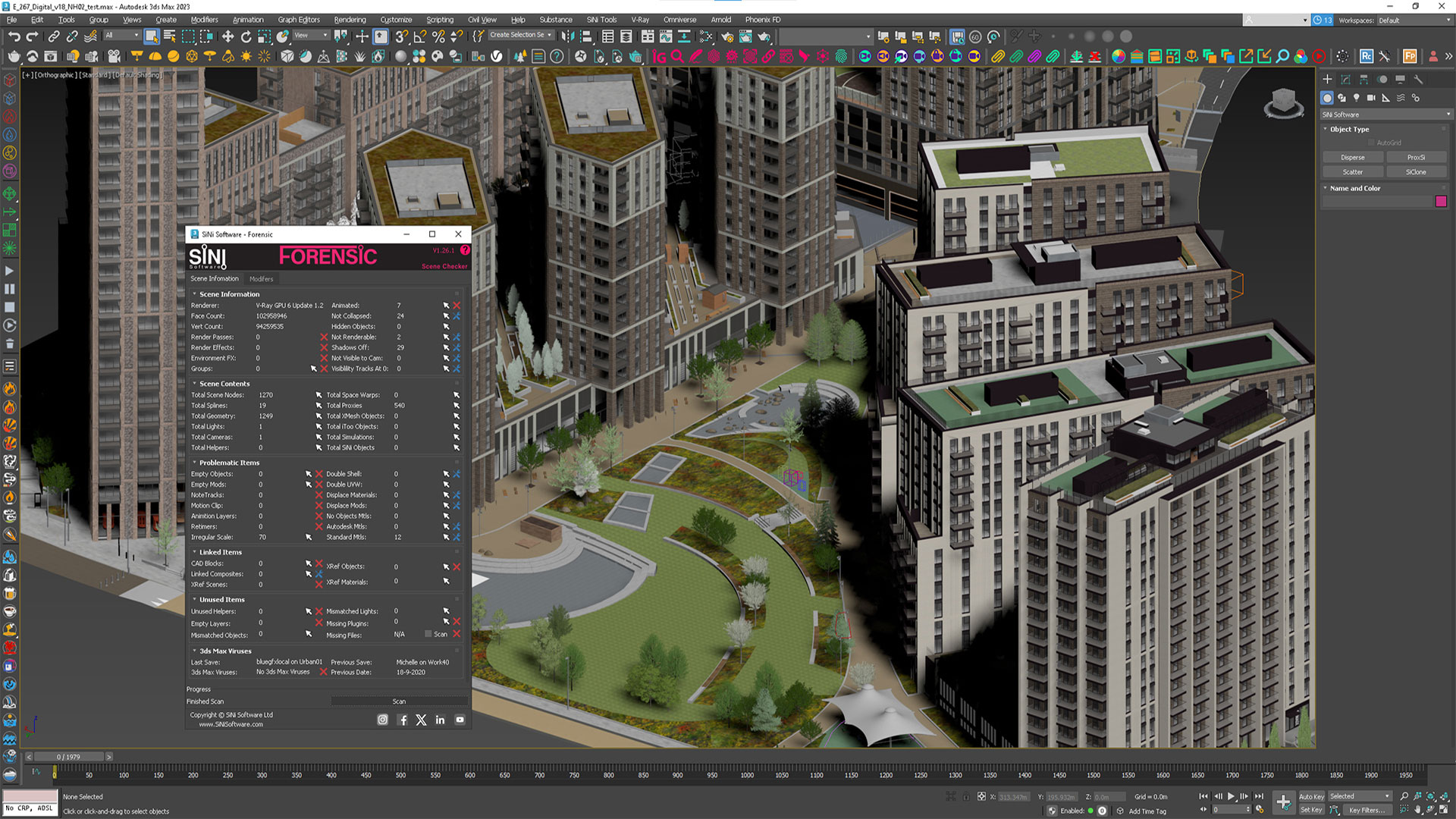Open the Graph Editors menu

click(x=299, y=20)
